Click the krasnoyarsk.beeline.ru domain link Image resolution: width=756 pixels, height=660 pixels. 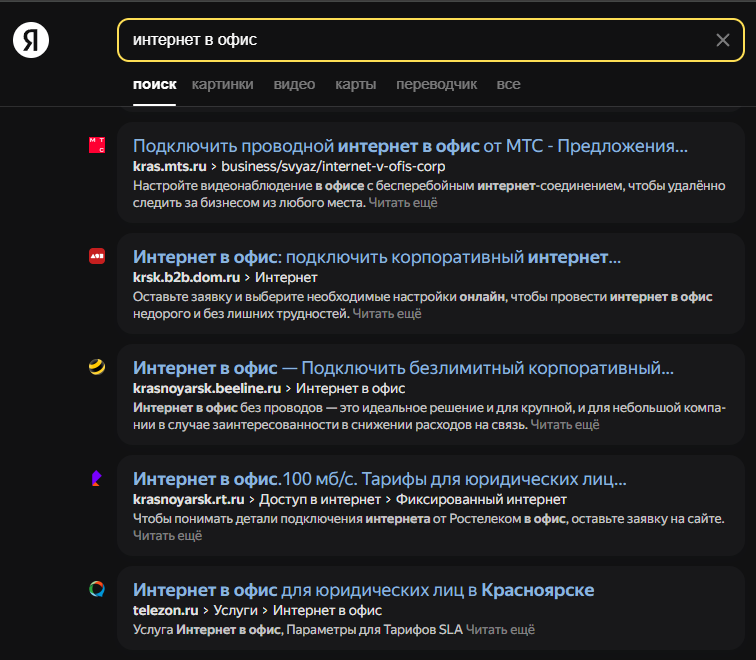tap(207, 388)
